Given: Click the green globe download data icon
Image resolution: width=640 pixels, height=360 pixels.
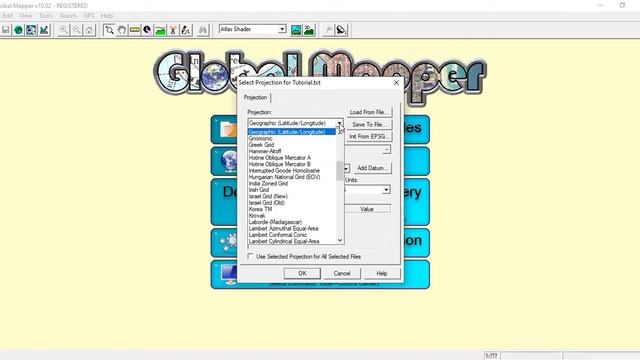Looking at the screenshot, I should [x=18, y=30].
